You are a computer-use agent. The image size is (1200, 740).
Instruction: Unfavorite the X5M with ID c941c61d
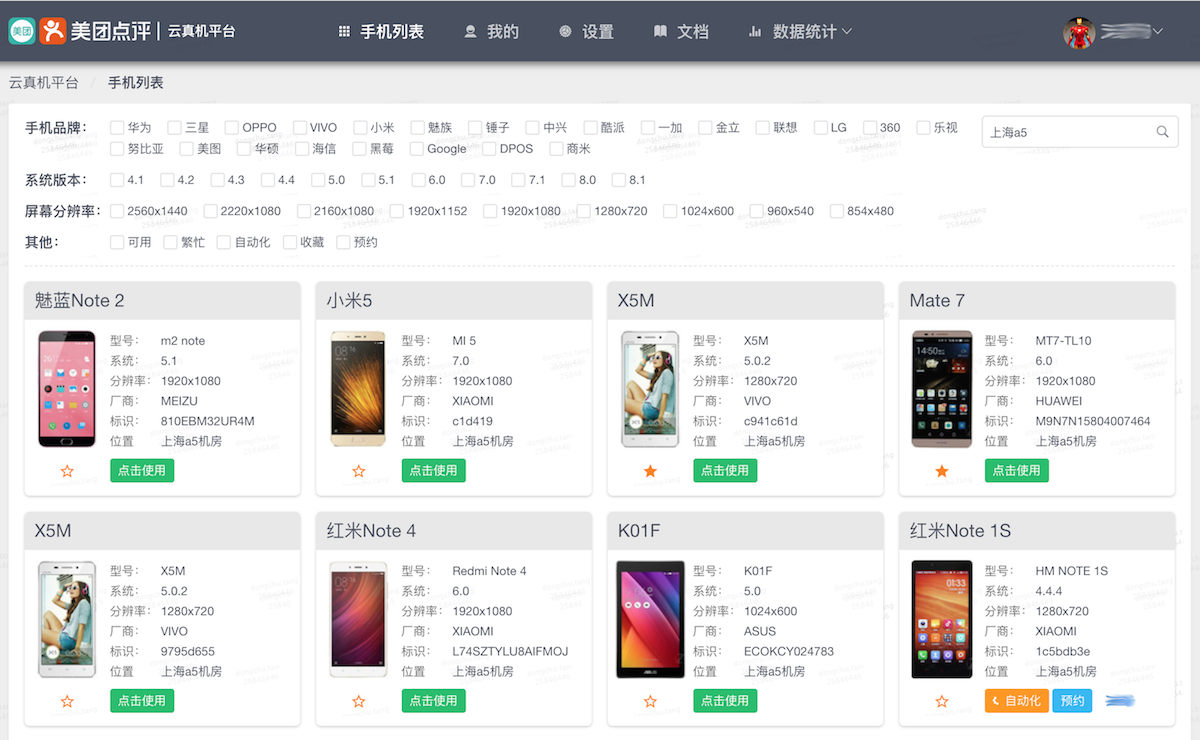650,471
